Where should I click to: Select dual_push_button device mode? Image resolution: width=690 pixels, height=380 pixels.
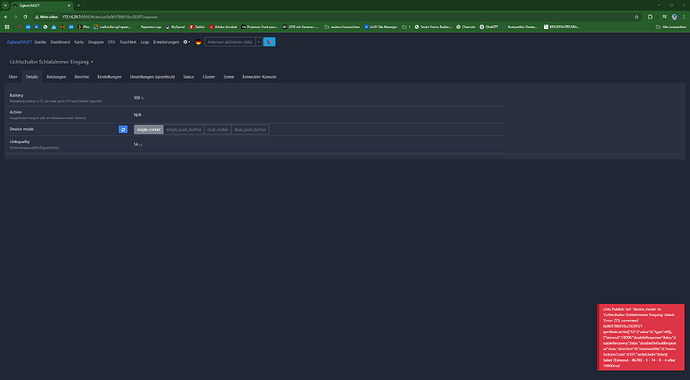coord(250,130)
